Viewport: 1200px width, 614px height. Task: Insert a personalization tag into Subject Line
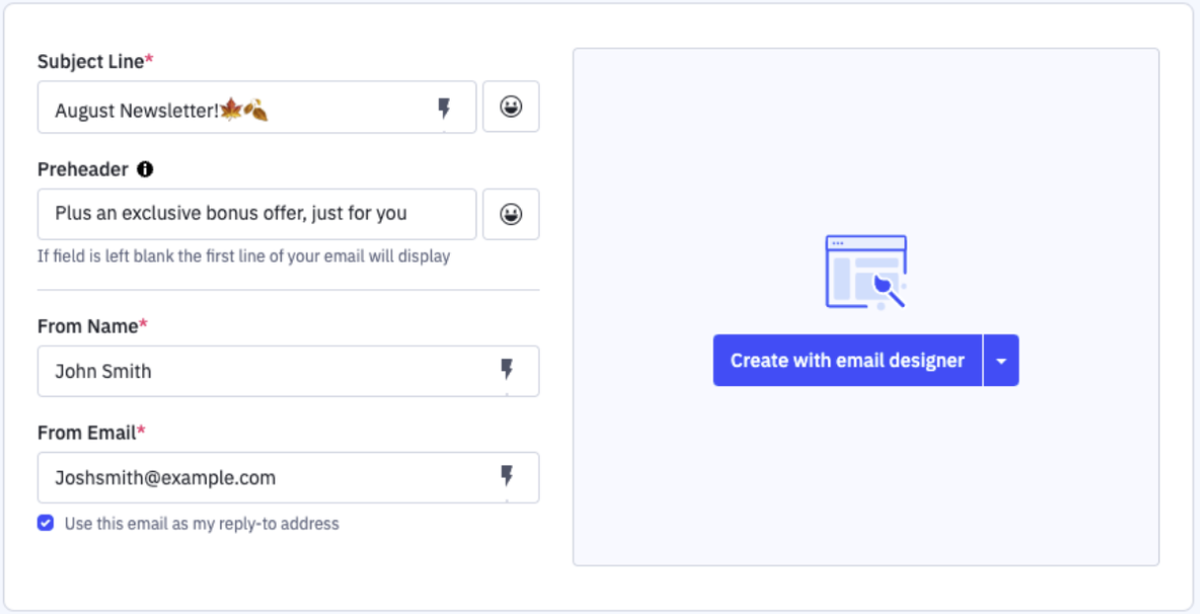tap(444, 109)
